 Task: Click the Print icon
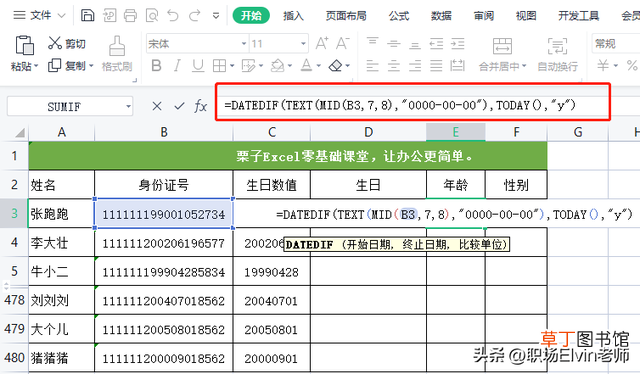click(130, 16)
